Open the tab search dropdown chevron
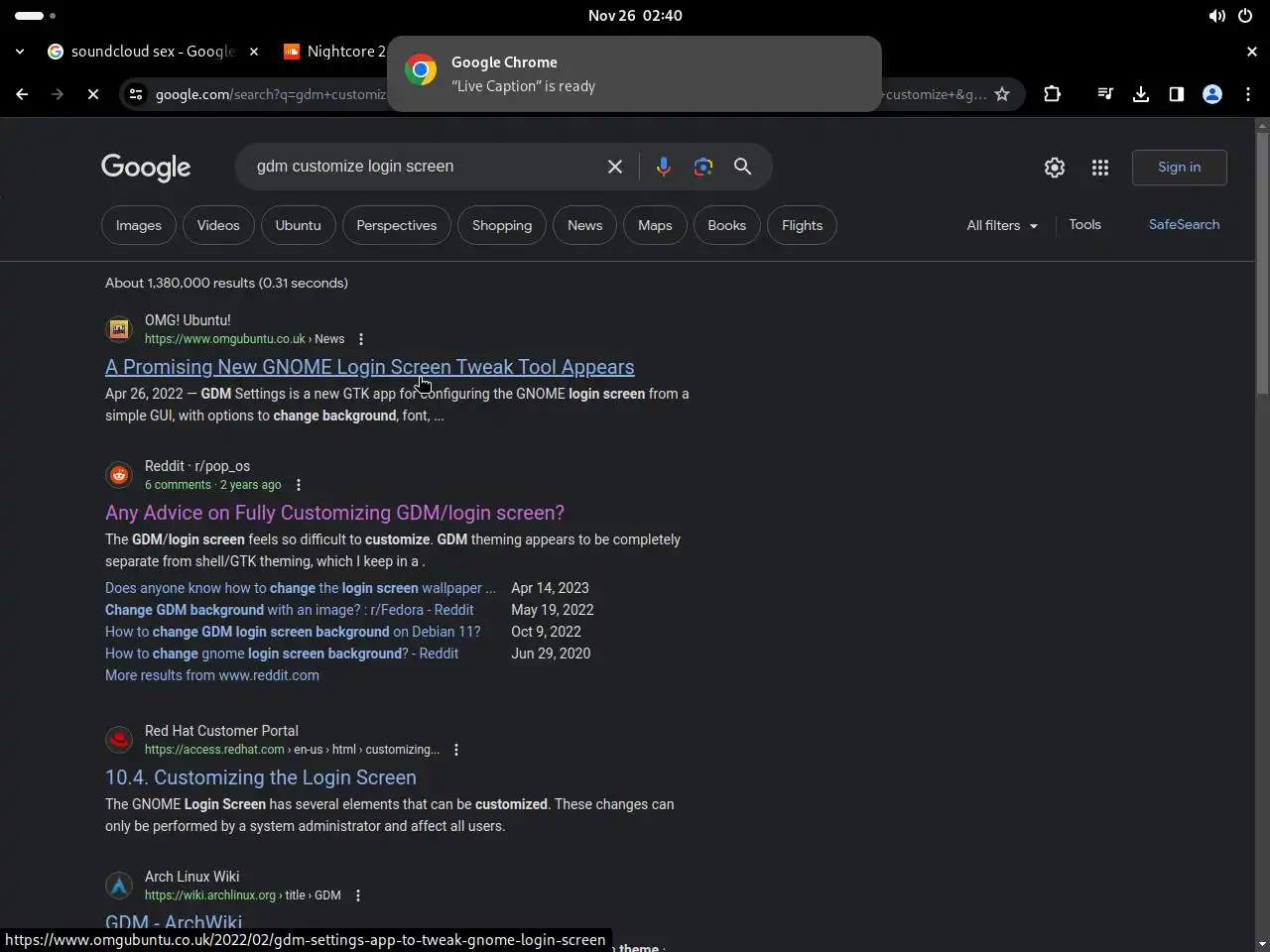Image resolution: width=1270 pixels, height=952 pixels. coord(20,52)
